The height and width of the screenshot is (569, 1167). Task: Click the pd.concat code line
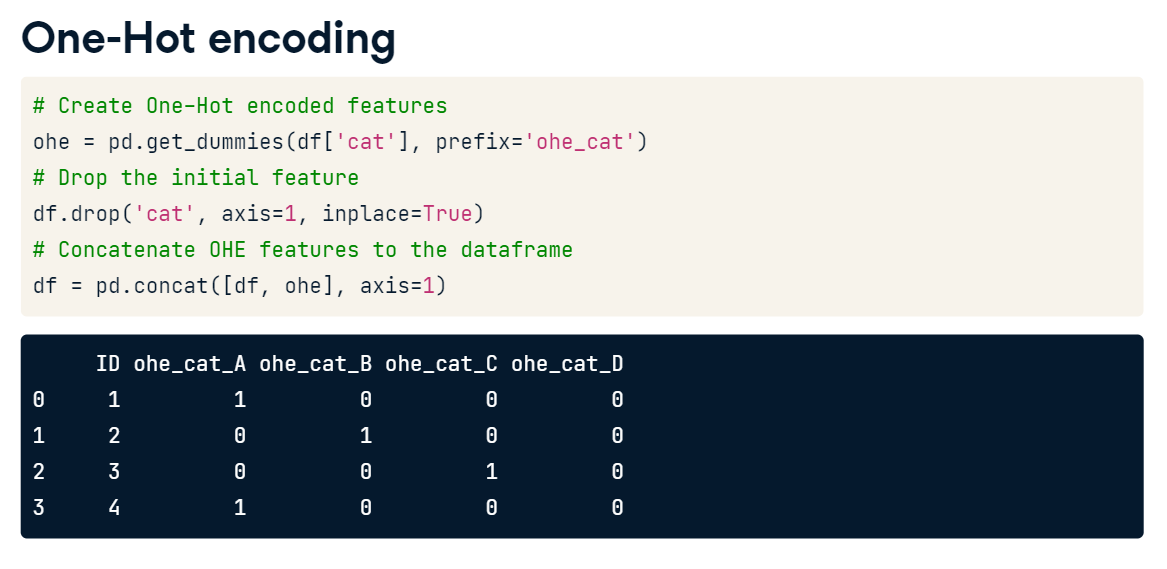pyautogui.click(x=240, y=286)
